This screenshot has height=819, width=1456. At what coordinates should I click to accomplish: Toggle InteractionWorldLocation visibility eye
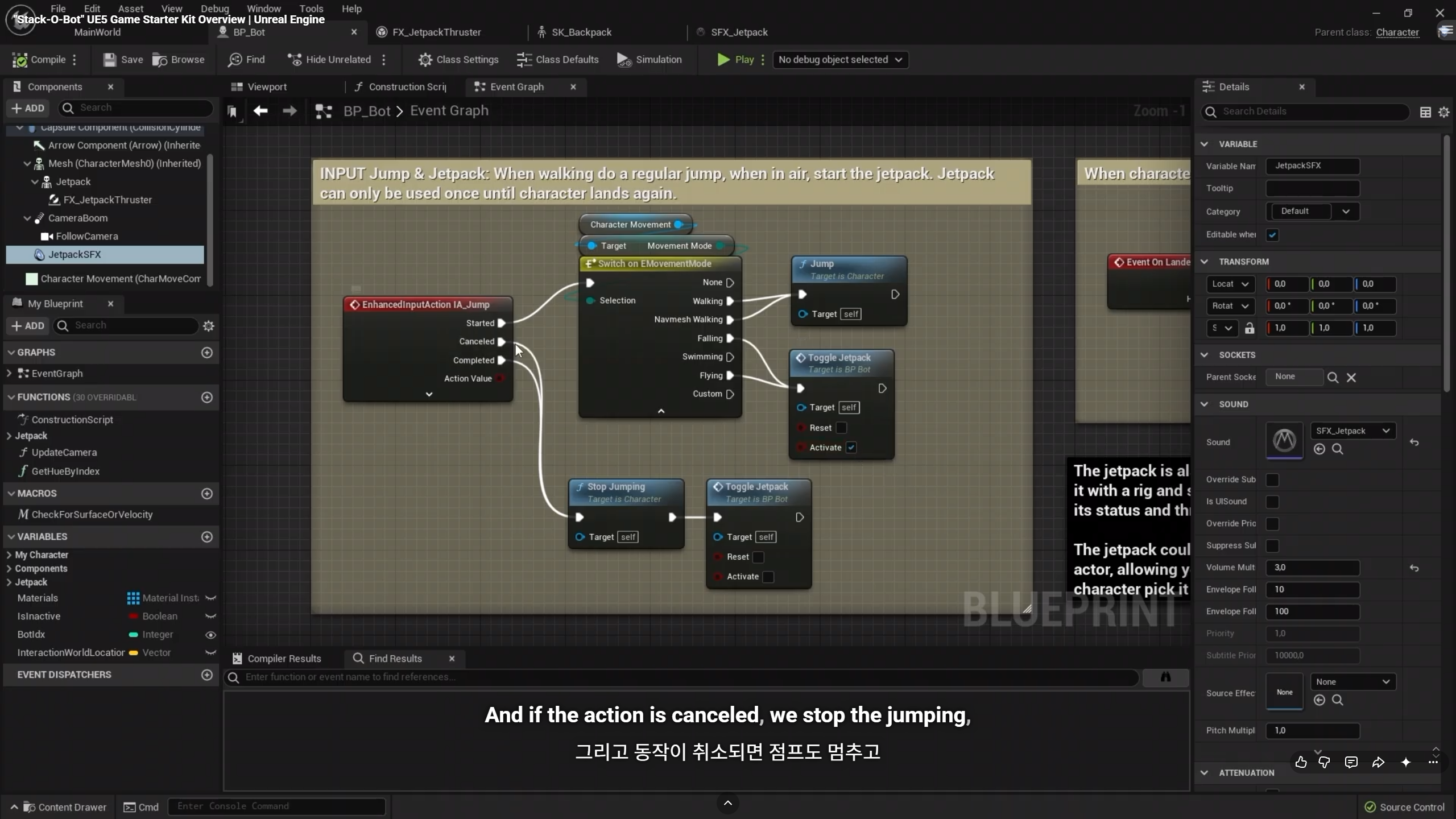click(210, 653)
